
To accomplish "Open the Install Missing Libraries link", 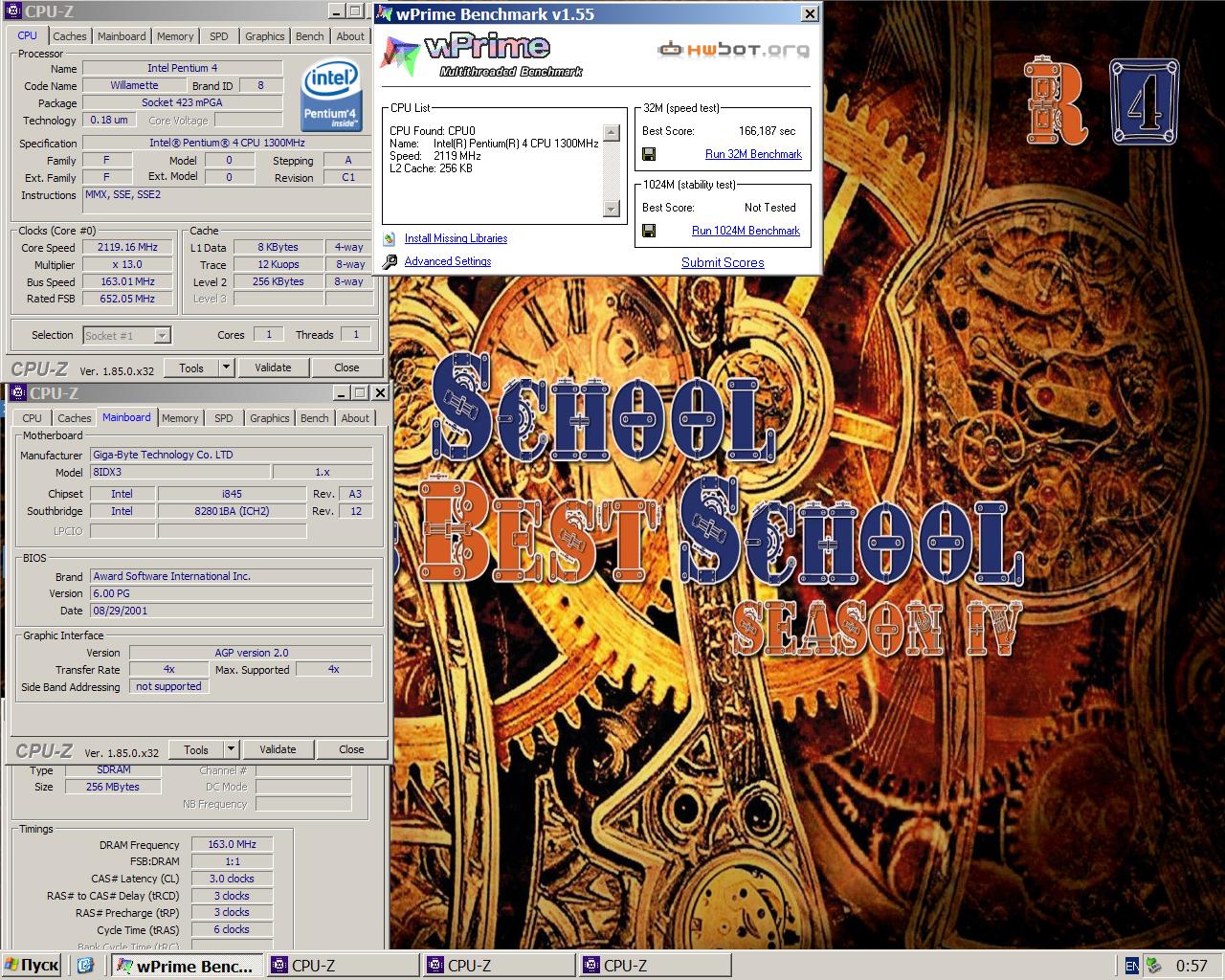I will coord(456,238).
